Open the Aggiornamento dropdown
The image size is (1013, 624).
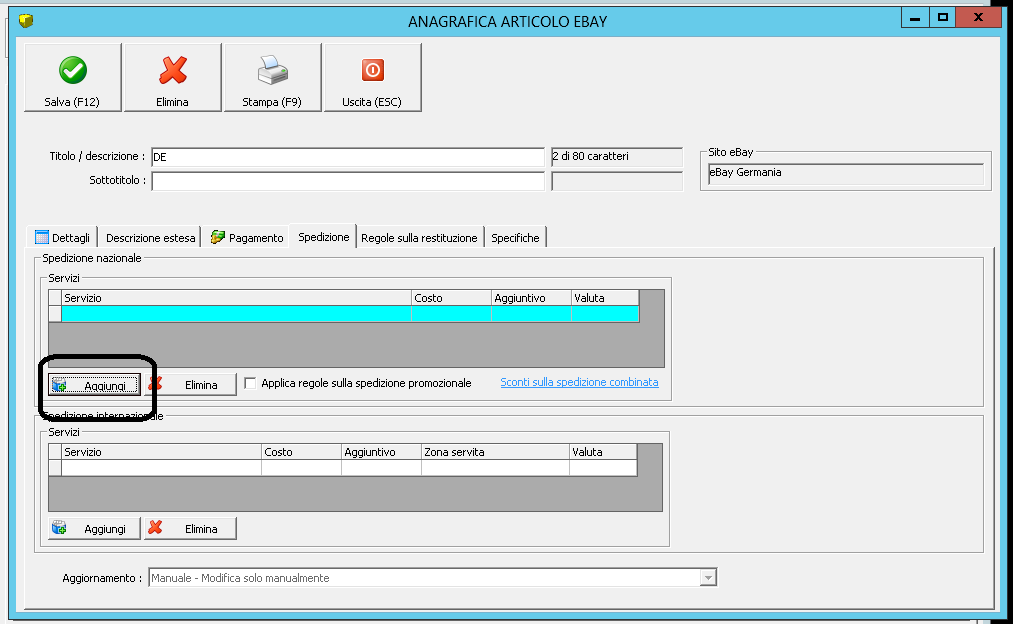[x=708, y=577]
